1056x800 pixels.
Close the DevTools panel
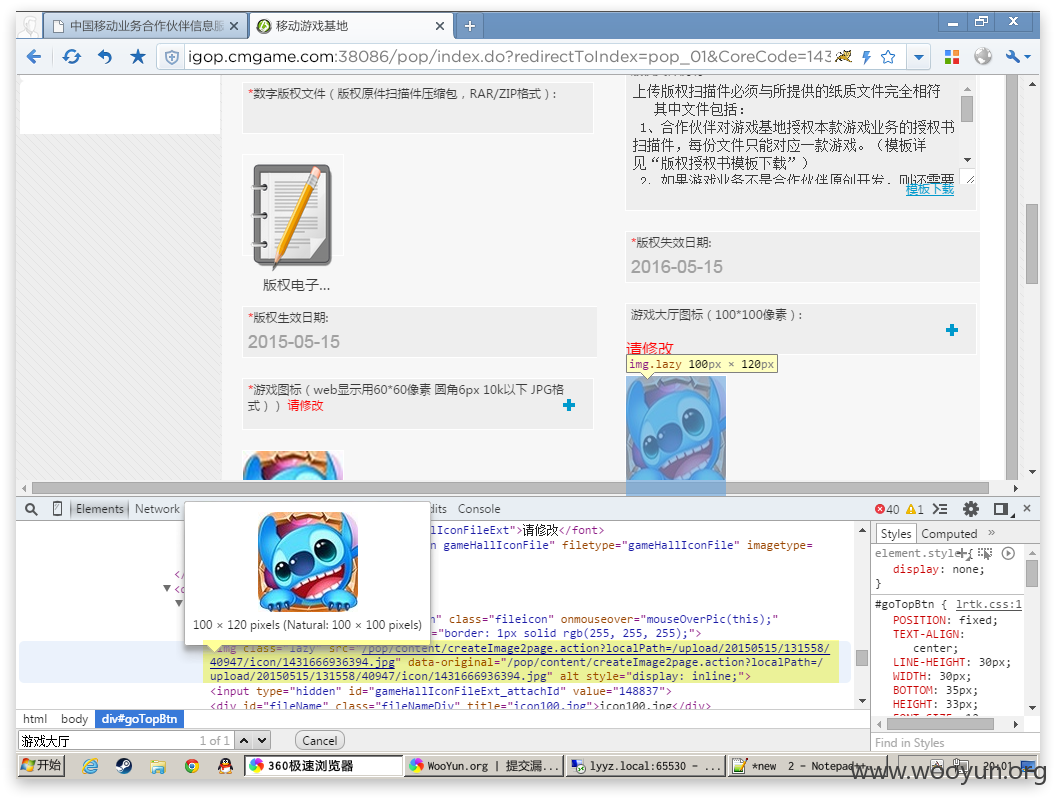click(x=1027, y=508)
